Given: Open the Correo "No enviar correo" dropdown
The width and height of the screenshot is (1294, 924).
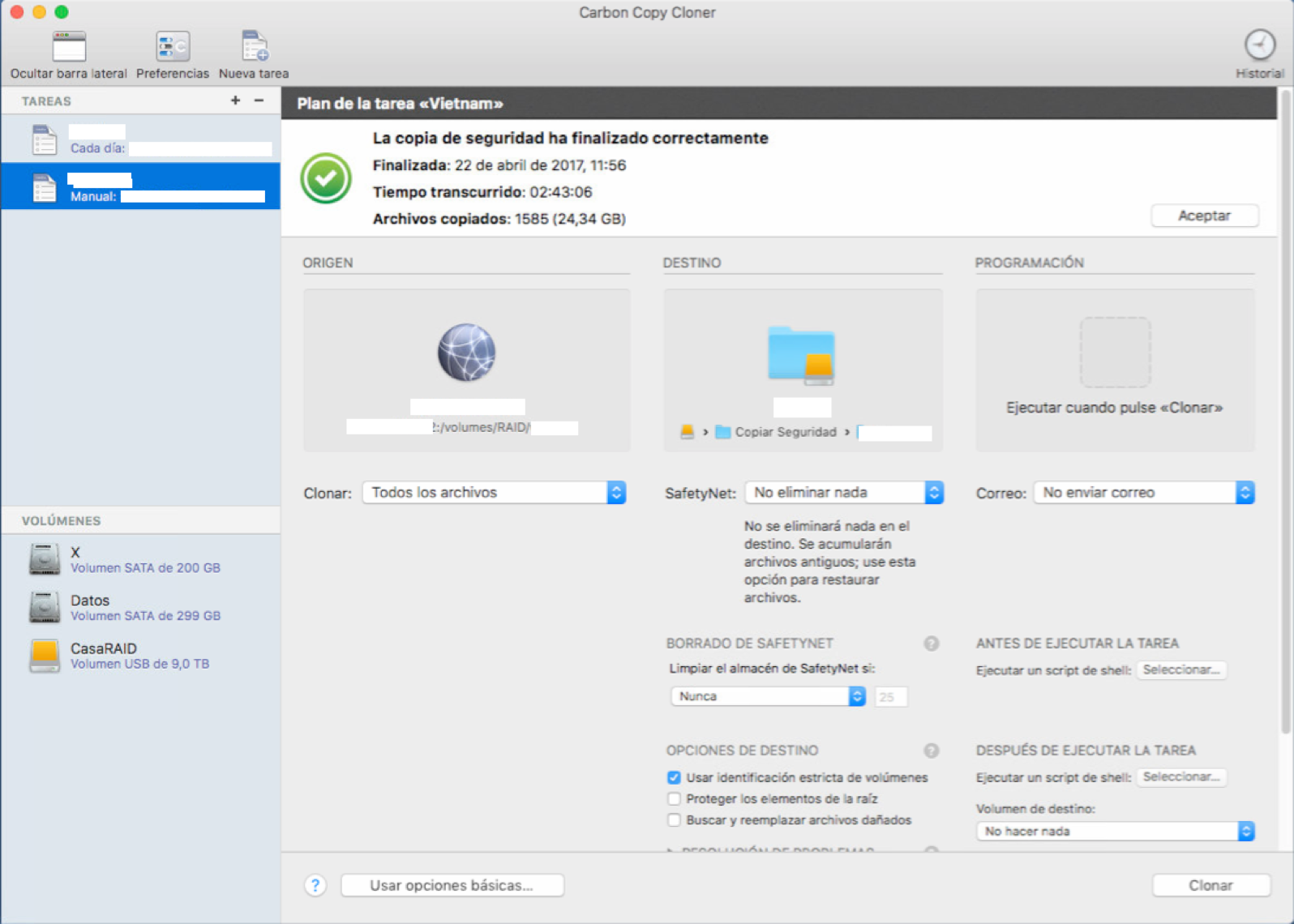Looking at the screenshot, I should coord(1144,493).
